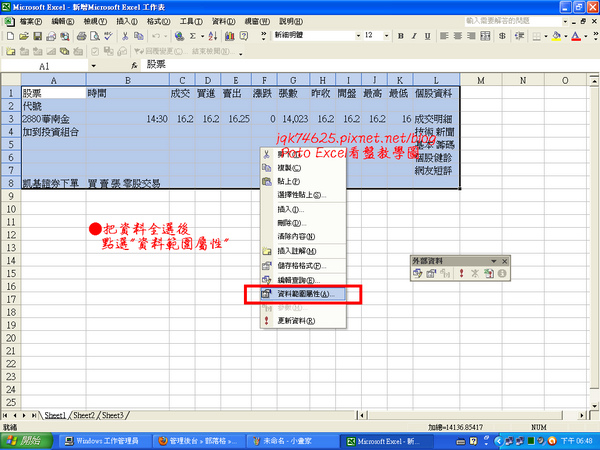Toggle underline formatting
This screenshot has width=600, height=450.
tap(427, 36)
